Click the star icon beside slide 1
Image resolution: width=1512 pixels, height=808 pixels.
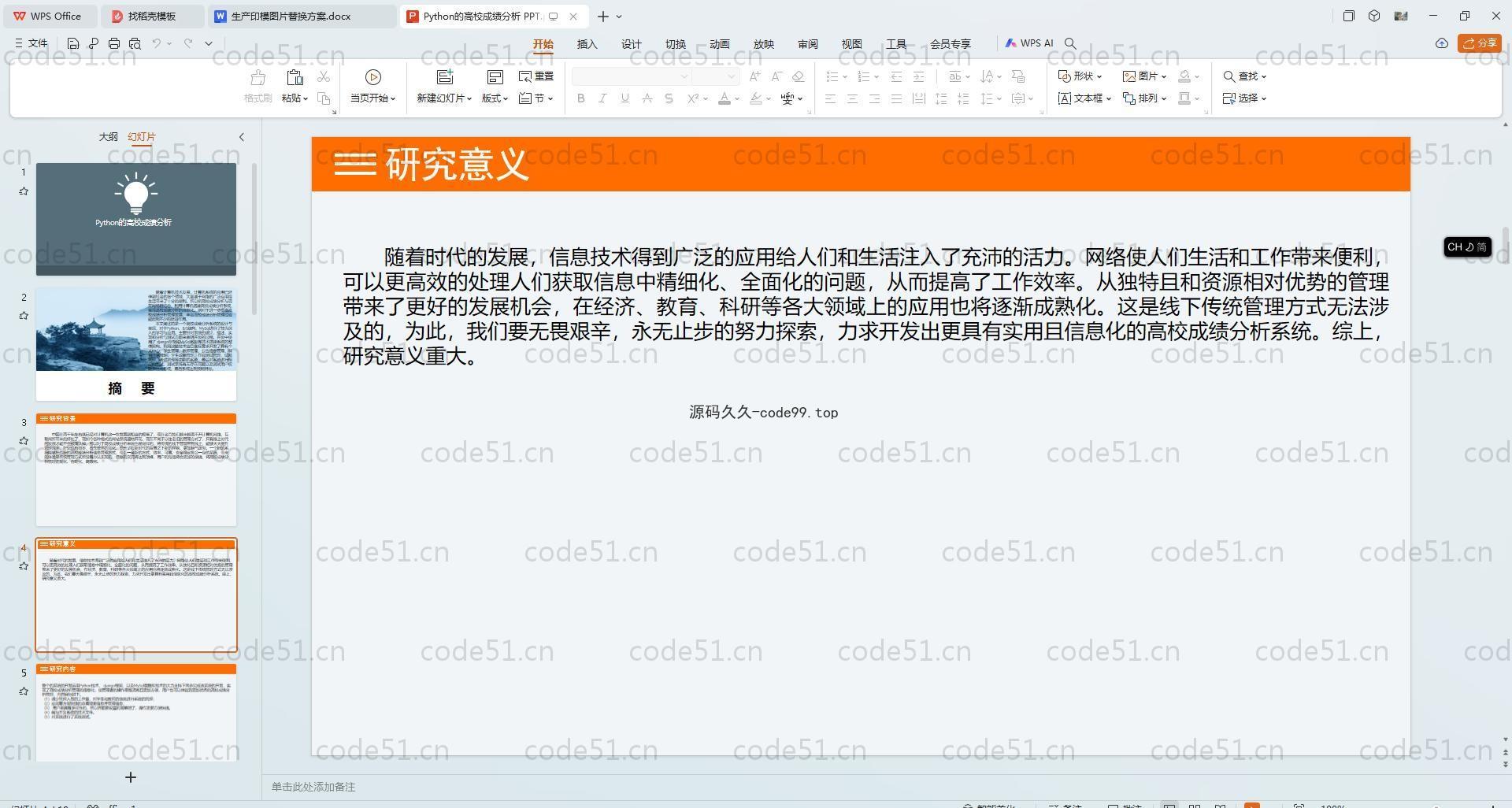pos(24,191)
